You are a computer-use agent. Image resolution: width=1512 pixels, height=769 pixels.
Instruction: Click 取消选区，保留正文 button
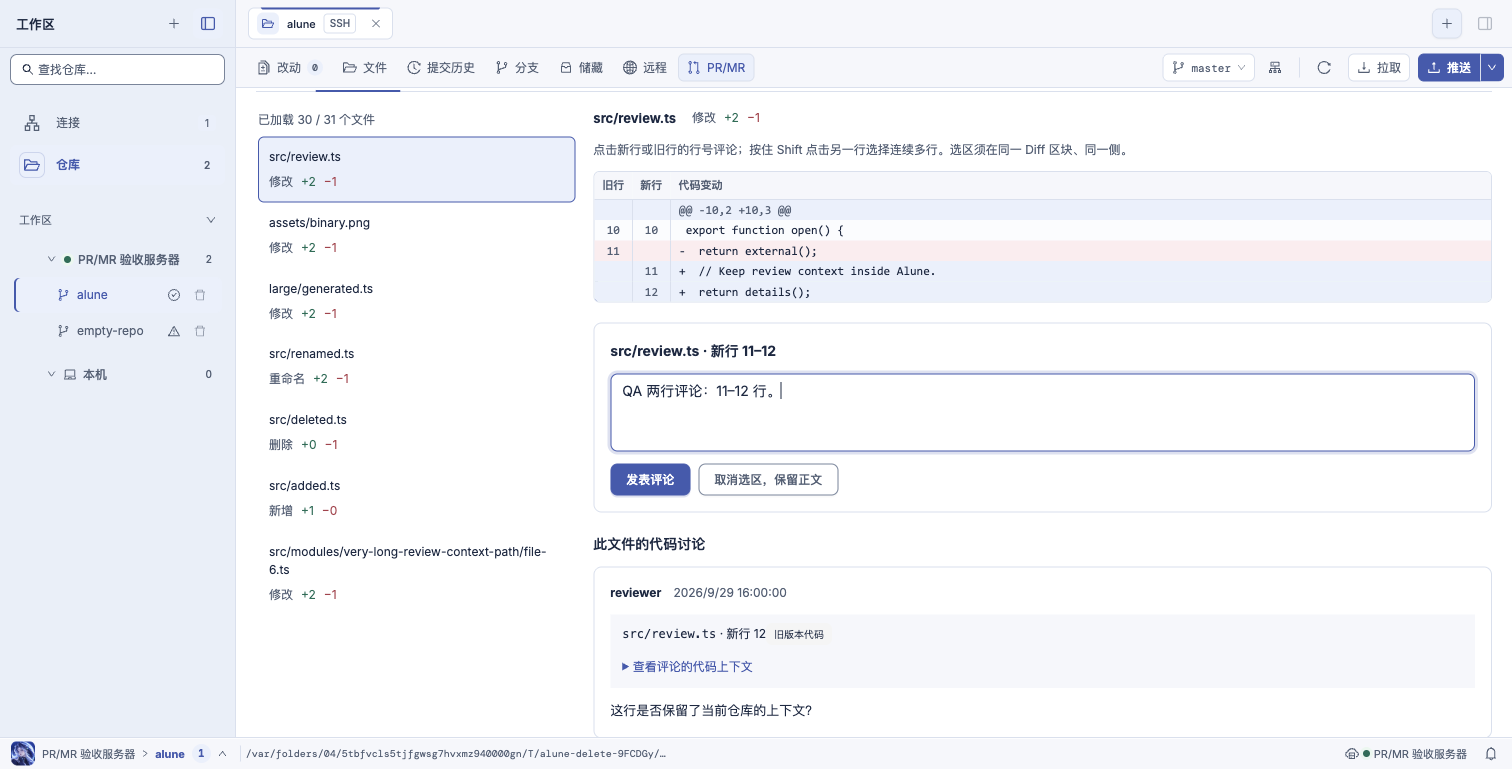768,480
